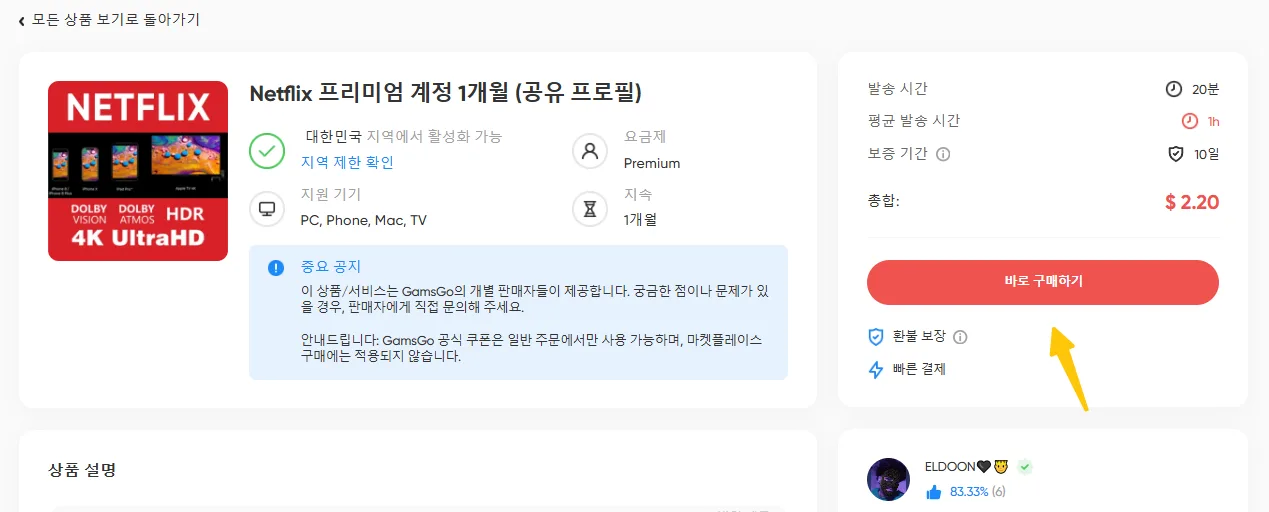Screen dimensions: 1269x512
Task: Click the supported devices monitor icon
Action: (x=267, y=208)
